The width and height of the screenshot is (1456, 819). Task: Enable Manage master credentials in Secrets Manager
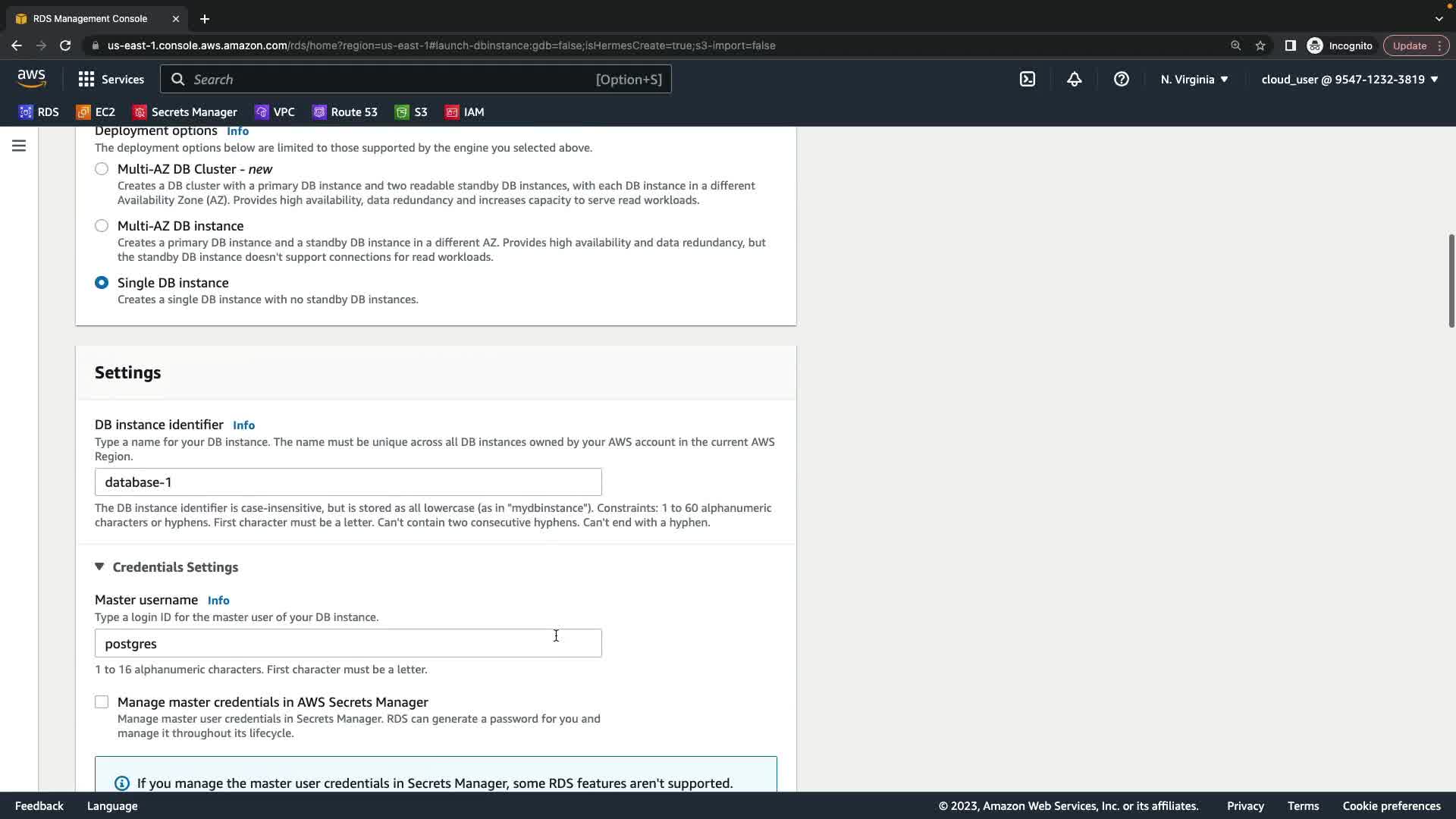102,702
